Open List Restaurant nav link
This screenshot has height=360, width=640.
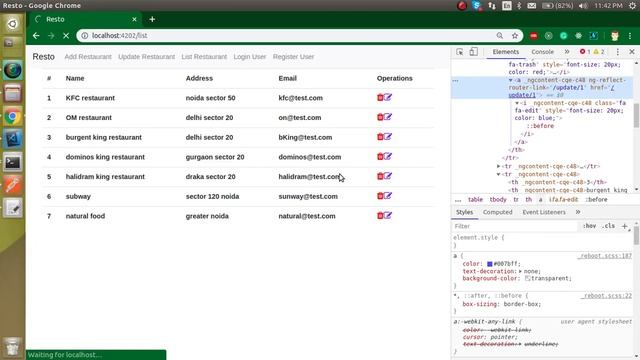tap(204, 57)
